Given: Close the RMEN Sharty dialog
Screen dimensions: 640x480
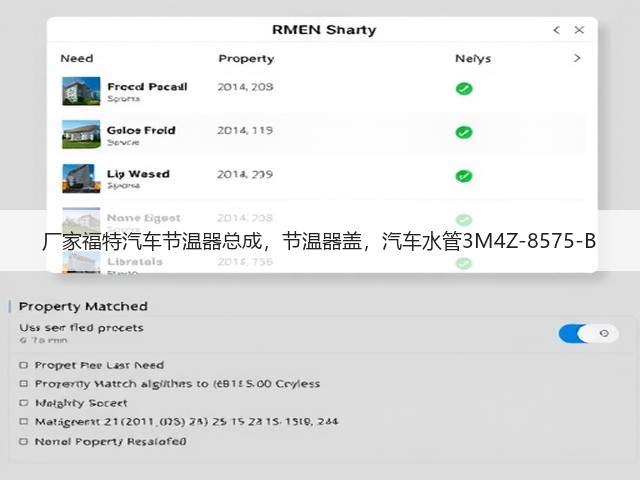Looking at the screenshot, I should coord(579,30).
